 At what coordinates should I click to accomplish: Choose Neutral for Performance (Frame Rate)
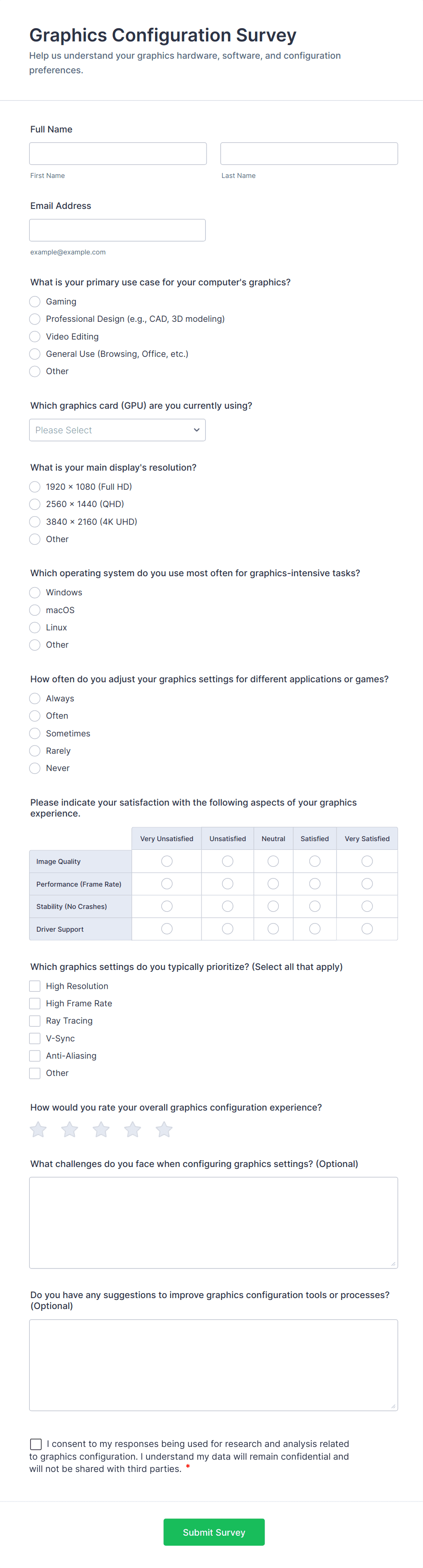(273, 884)
